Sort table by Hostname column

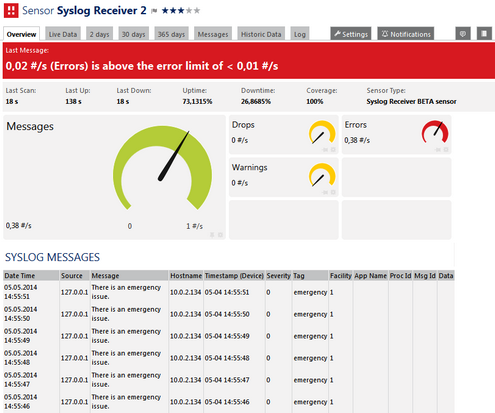coord(186,276)
